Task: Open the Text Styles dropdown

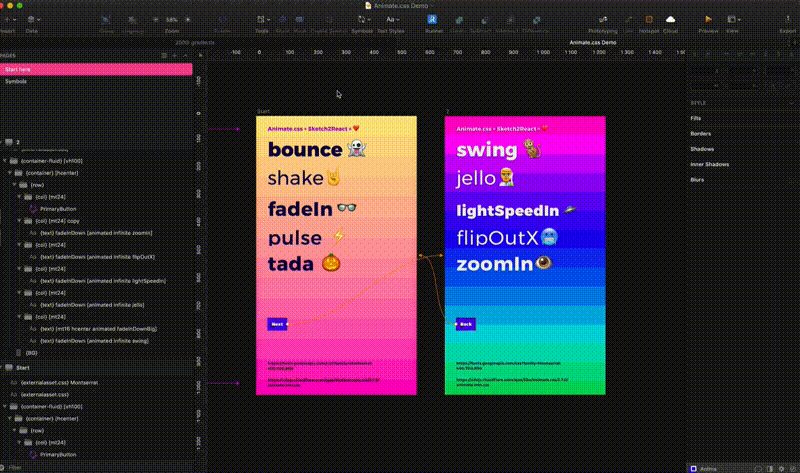Action: [392, 19]
